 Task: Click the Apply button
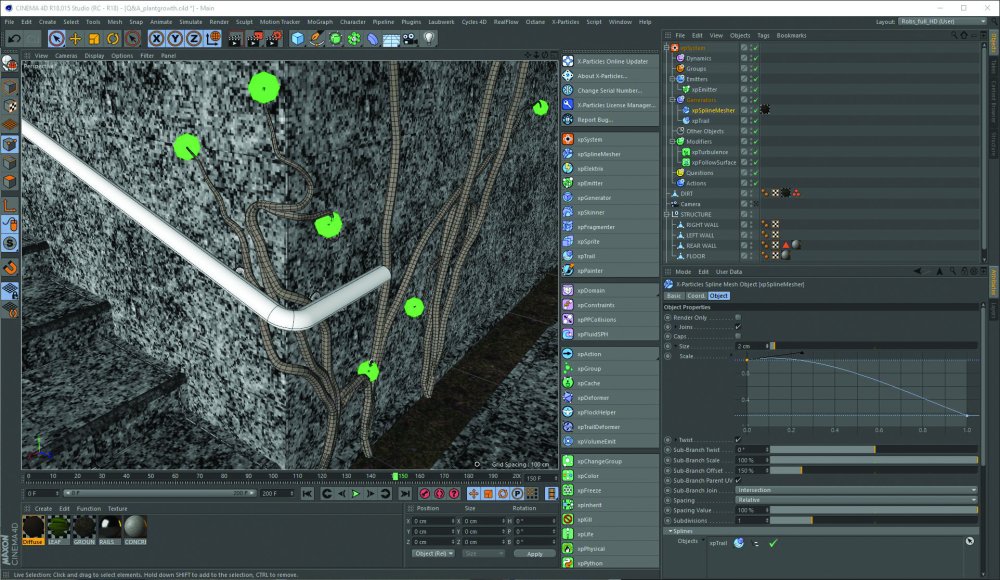click(x=534, y=554)
